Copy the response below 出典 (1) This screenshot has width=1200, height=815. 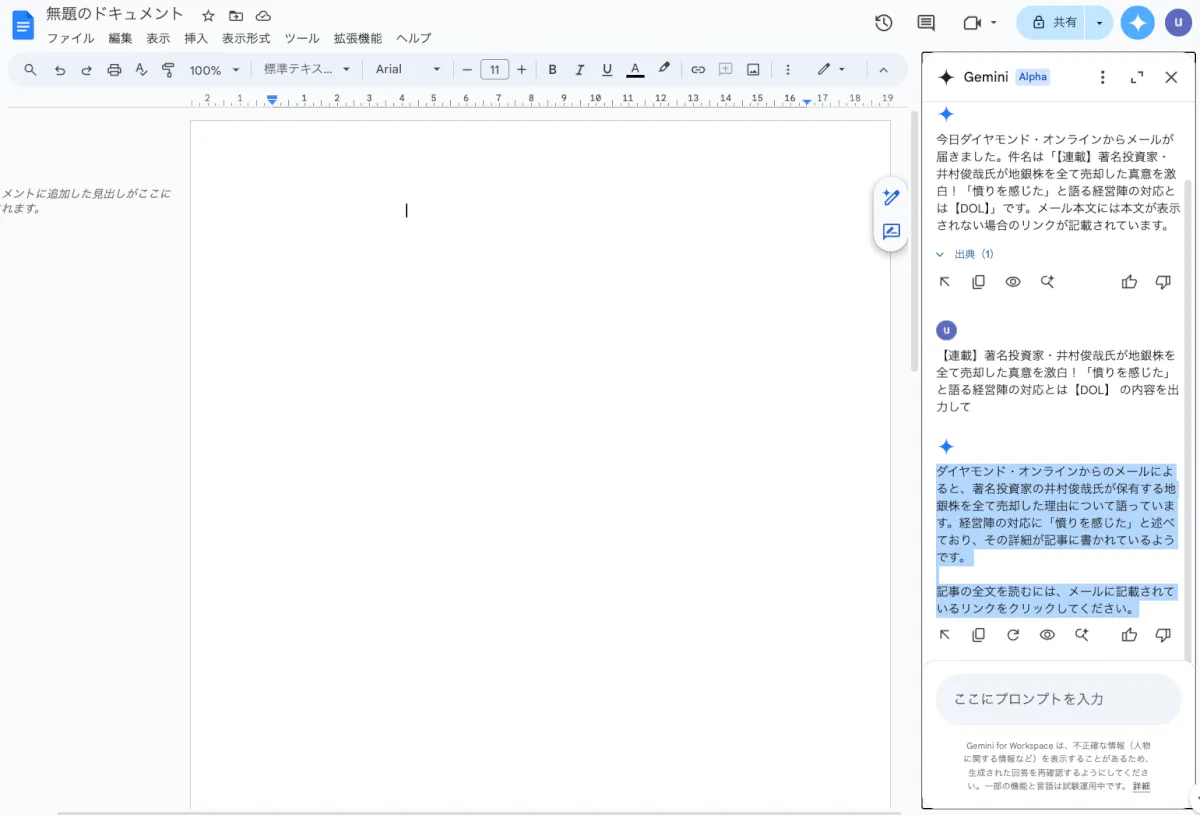pyautogui.click(x=979, y=282)
